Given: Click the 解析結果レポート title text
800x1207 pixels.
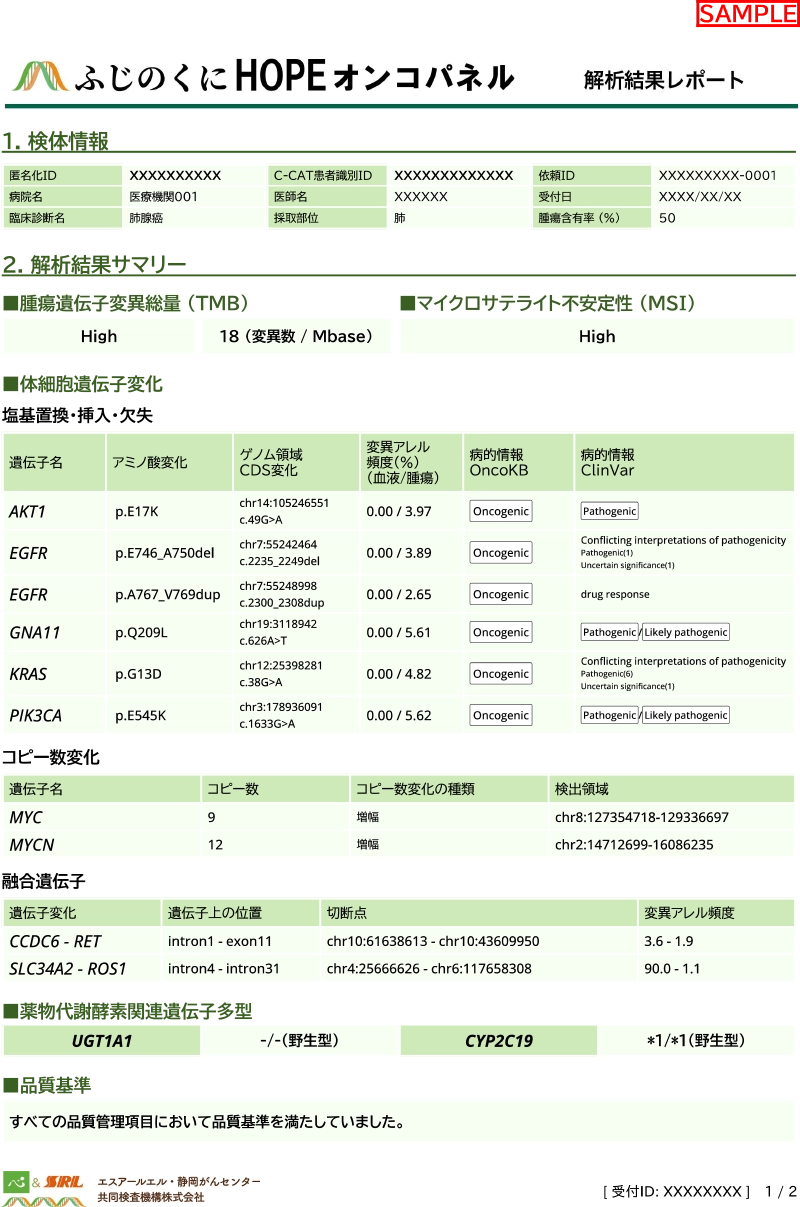Looking at the screenshot, I should coord(665,80).
